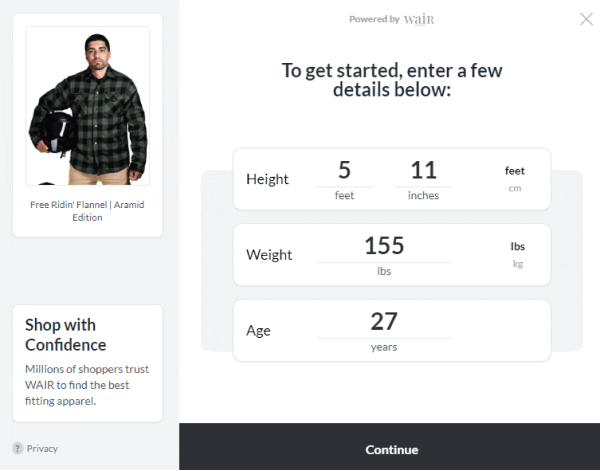600x471 pixels.
Task: Click the WAIR logo at top
Action: (419, 19)
